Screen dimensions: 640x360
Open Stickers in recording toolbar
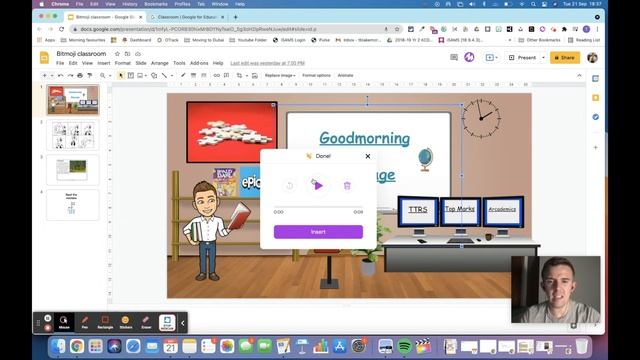tap(126, 322)
